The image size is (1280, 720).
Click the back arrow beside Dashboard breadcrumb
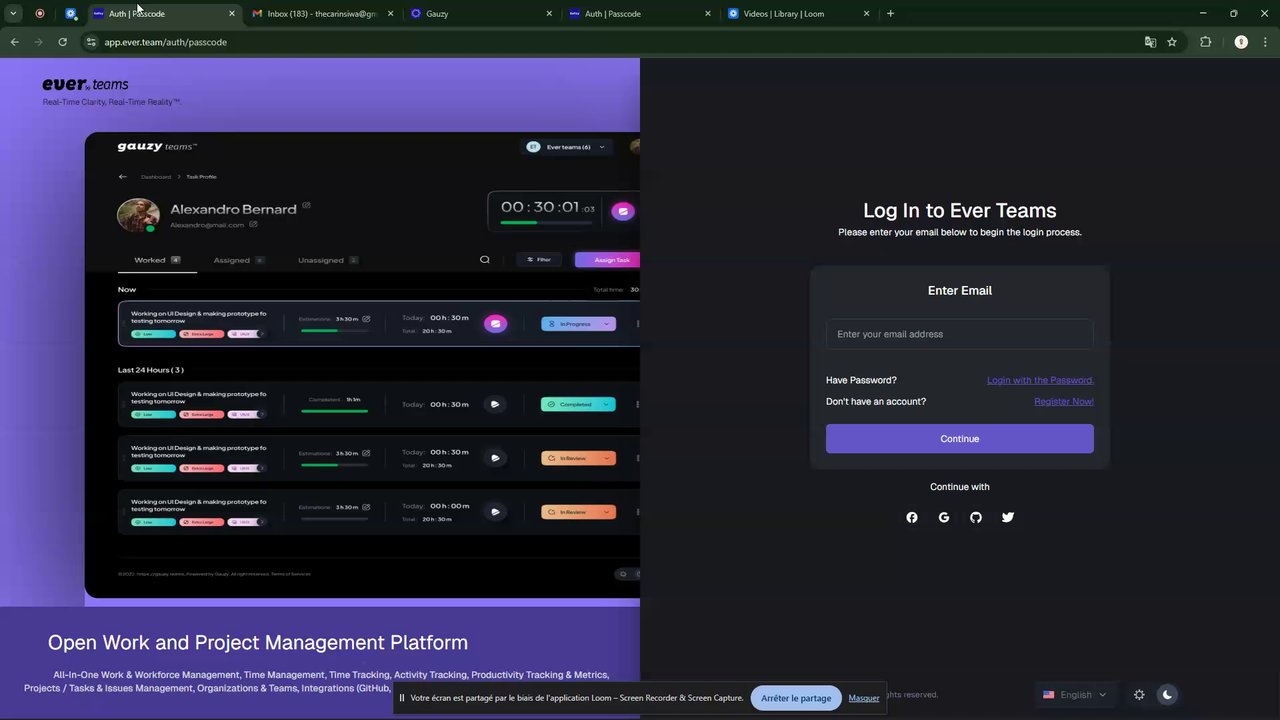click(123, 177)
